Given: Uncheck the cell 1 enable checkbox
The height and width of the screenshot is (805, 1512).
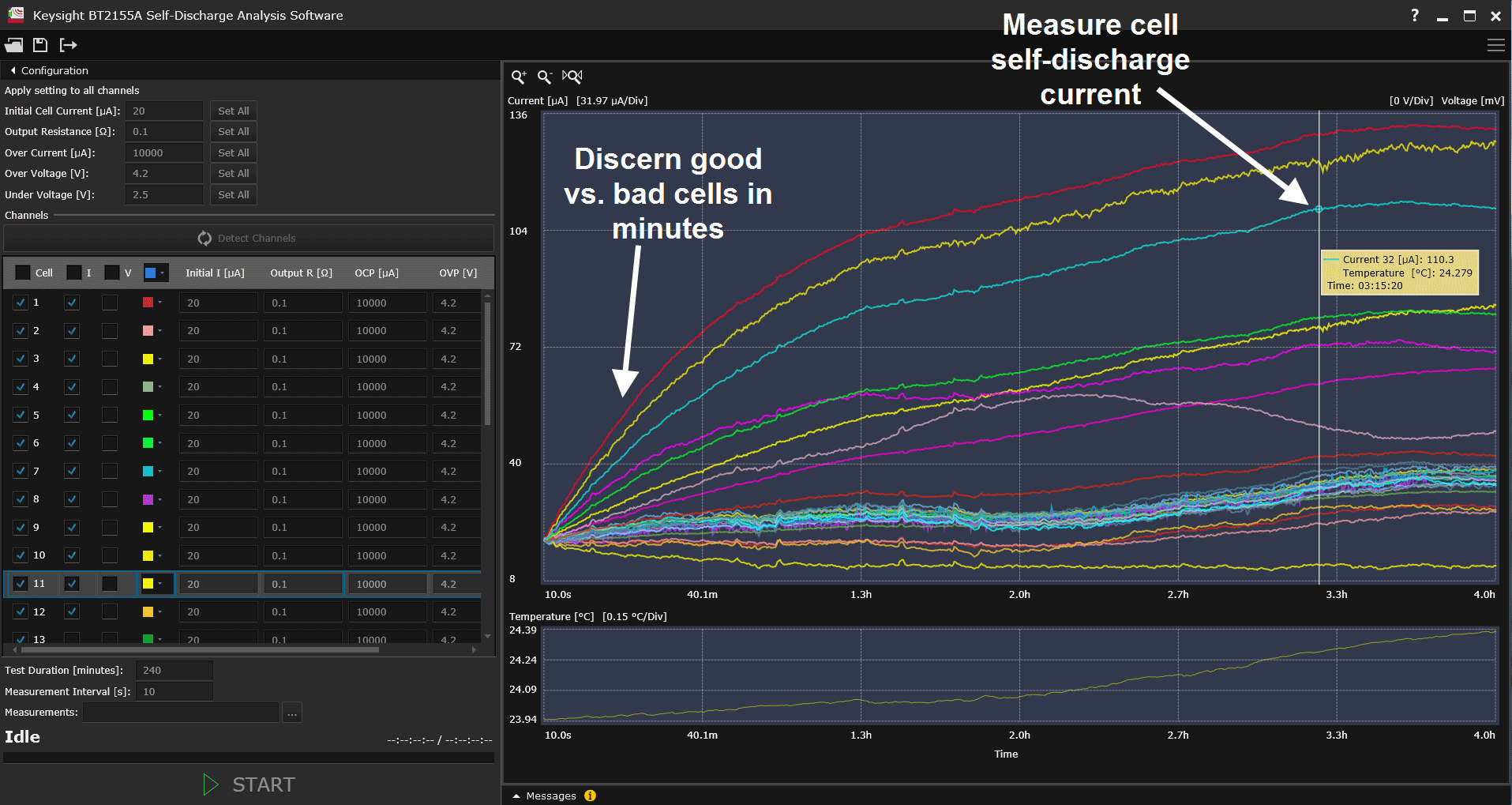Looking at the screenshot, I should [x=21, y=303].
